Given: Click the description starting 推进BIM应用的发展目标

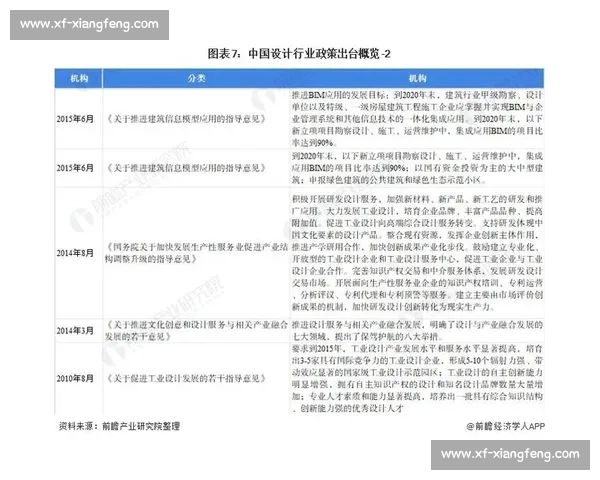Looking at the screenshot, I should tap(417, 119).
